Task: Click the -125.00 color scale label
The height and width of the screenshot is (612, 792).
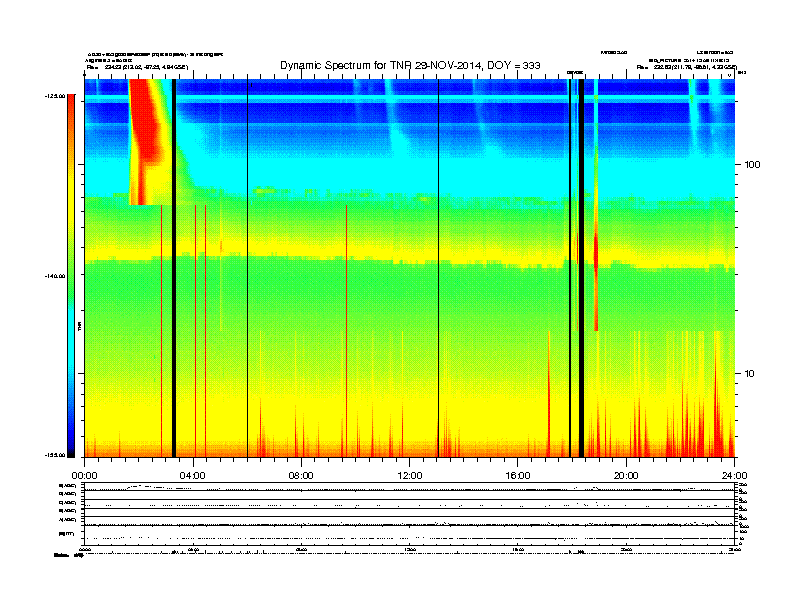Action: 55,96
